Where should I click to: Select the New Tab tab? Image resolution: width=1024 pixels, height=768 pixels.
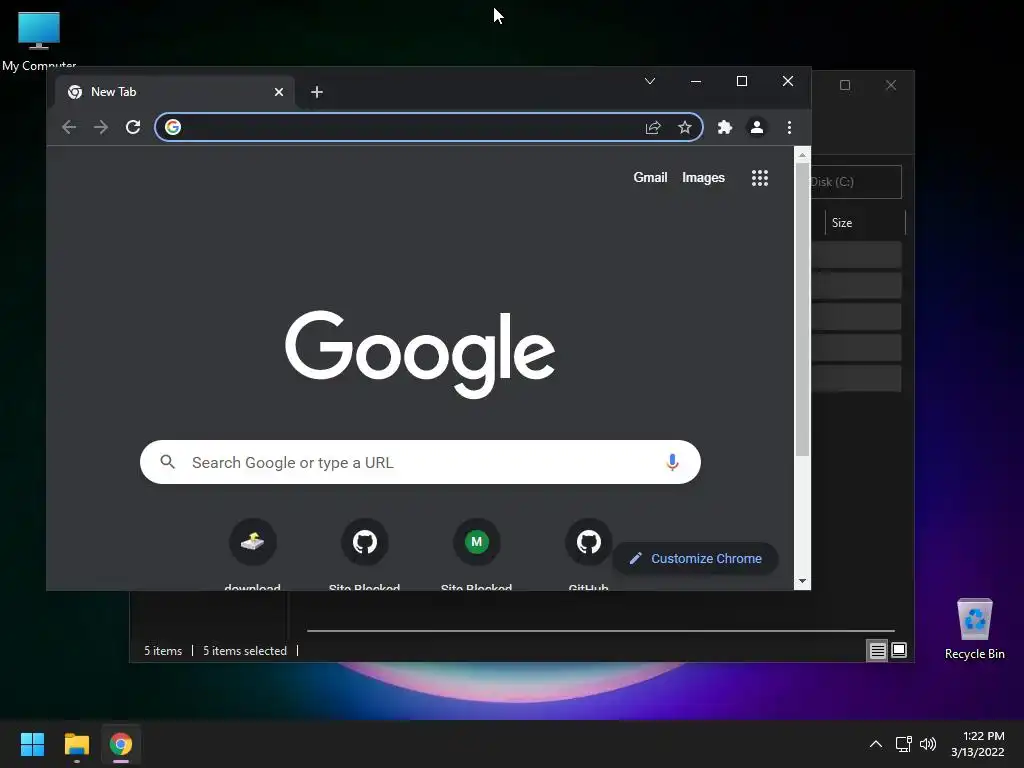pos(174,92)
